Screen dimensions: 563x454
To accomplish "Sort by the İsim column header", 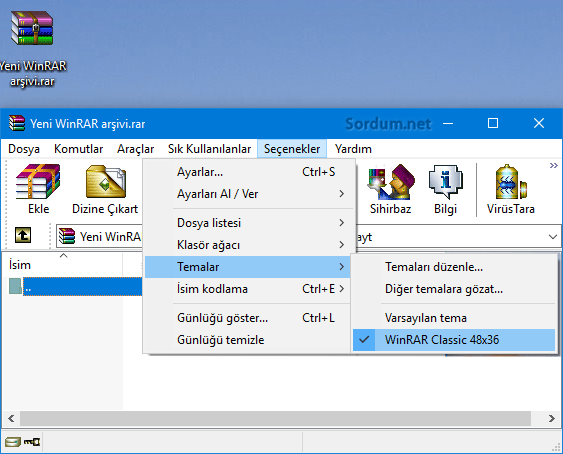I will (62, 265).
